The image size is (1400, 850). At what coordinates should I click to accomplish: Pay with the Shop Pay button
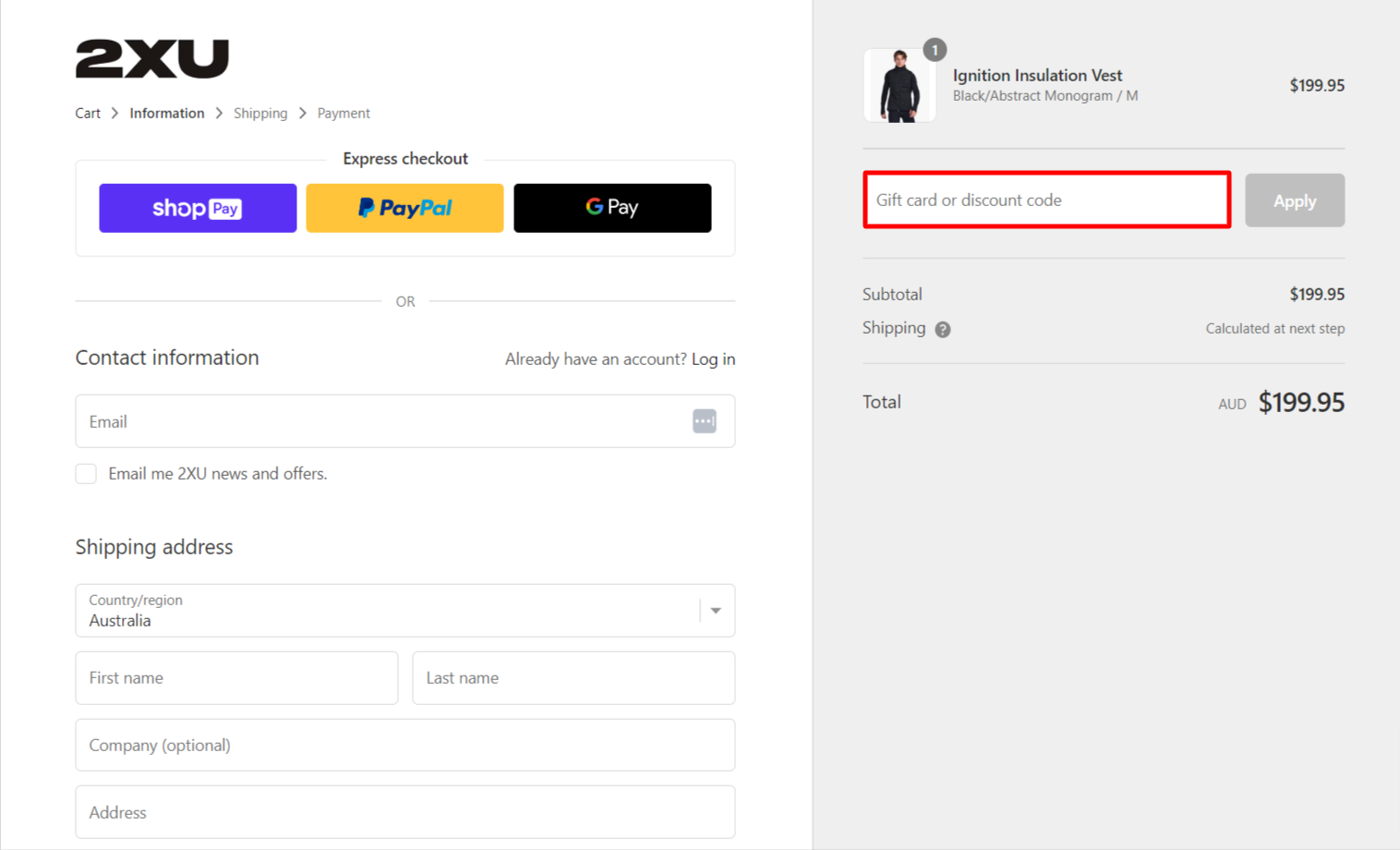[x=198, y=208]
